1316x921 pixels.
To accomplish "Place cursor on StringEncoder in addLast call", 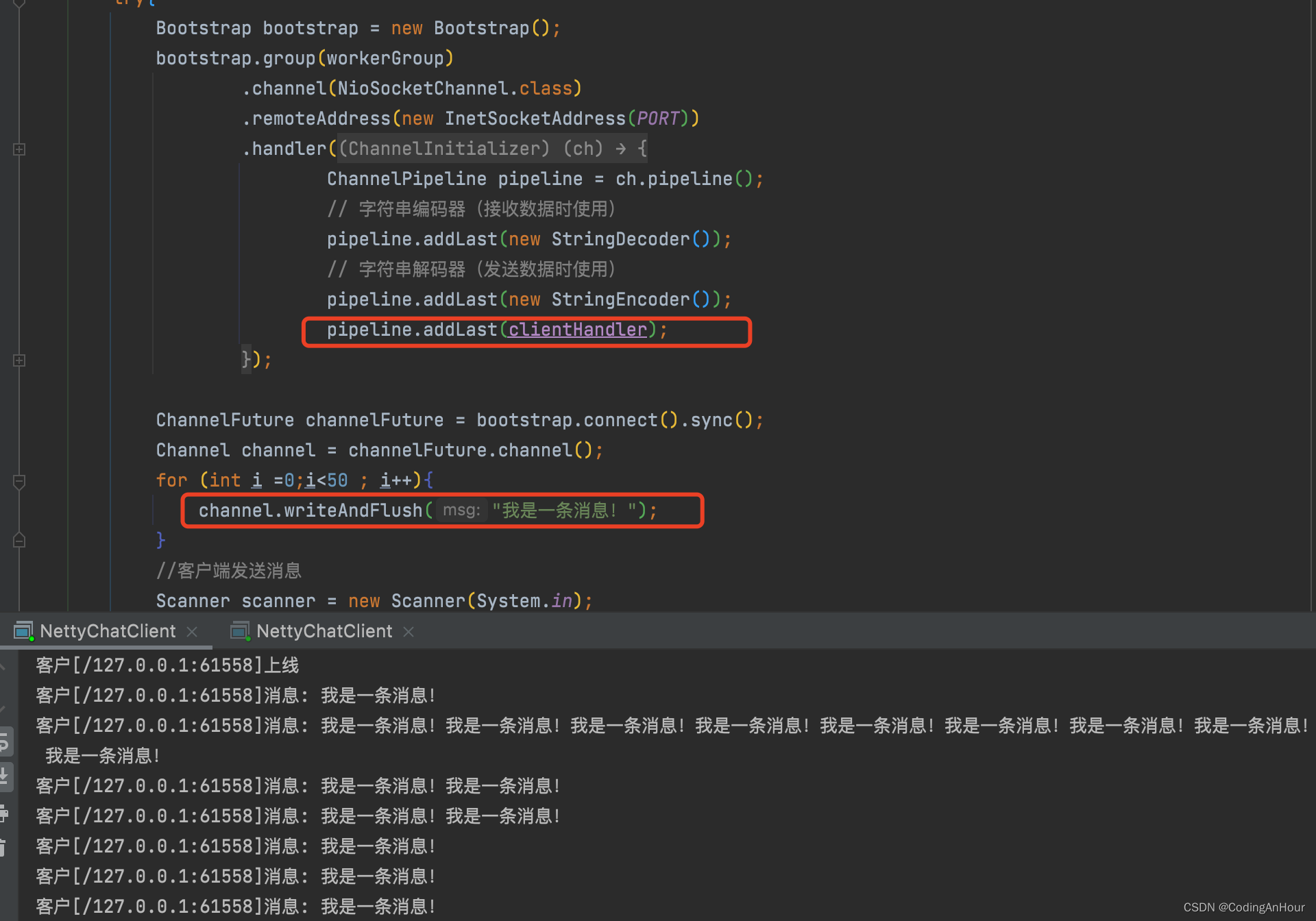I will pos(620,299).
